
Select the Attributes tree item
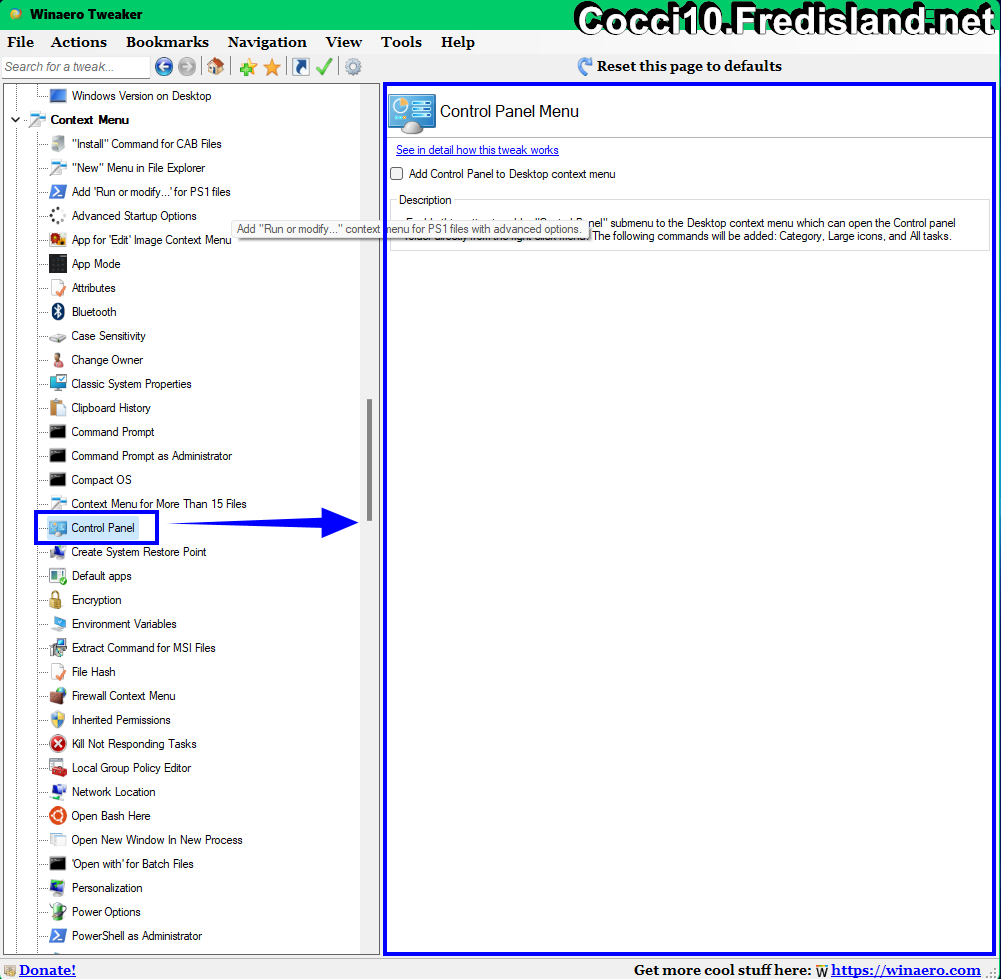click(x=94, y=288)
